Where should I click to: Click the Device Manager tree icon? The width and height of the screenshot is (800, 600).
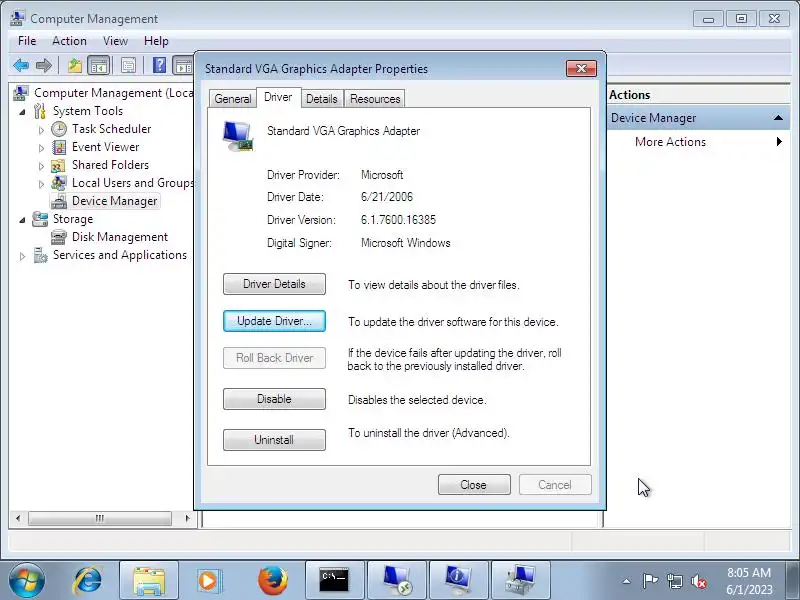59,201
